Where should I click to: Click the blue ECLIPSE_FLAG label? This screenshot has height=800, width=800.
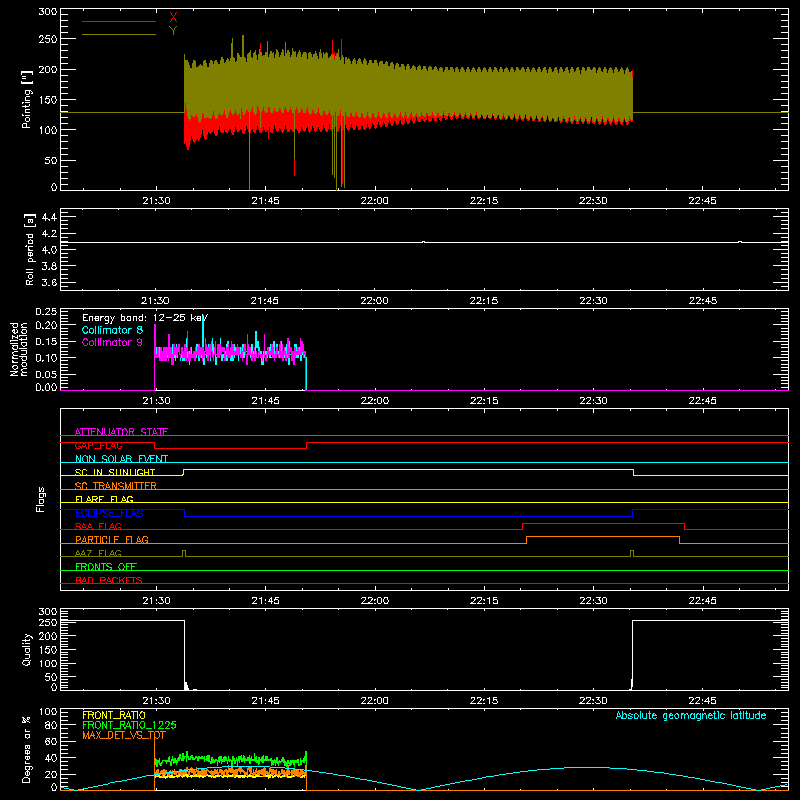point(109,513)
